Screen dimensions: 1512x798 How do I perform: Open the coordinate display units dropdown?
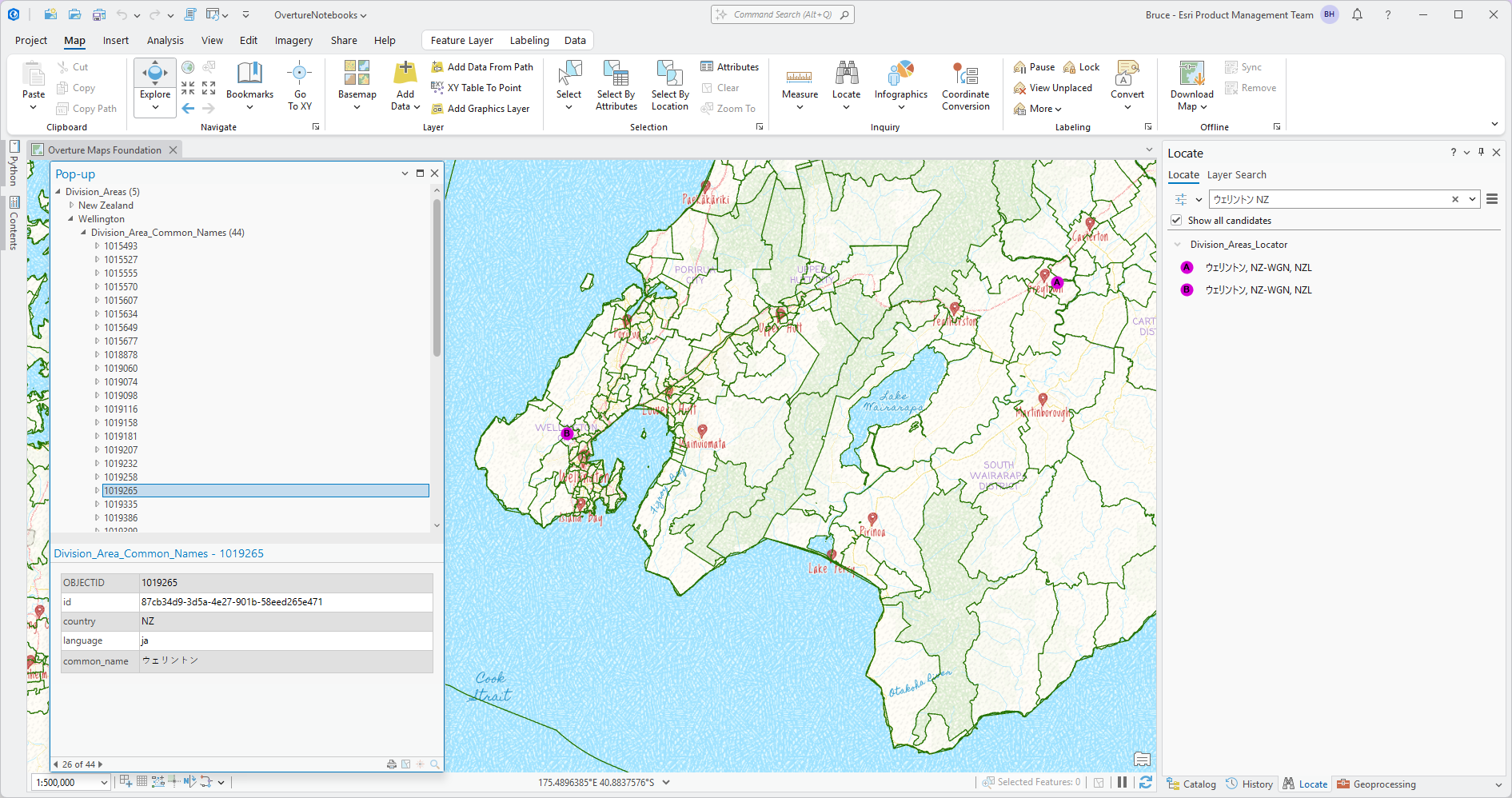pyautogui.click(x=666, y=782)
